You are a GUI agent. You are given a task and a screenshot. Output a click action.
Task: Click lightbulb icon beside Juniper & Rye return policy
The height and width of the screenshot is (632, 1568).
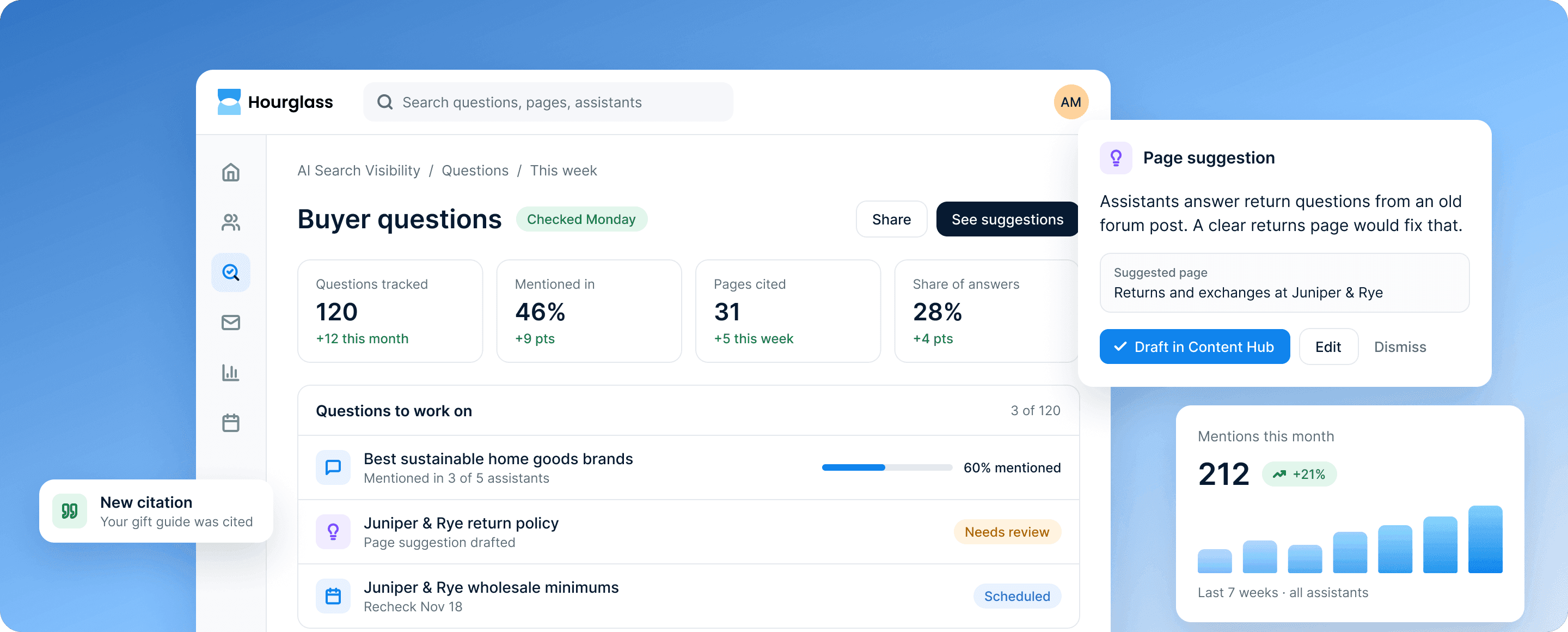(x=333, y=532)
